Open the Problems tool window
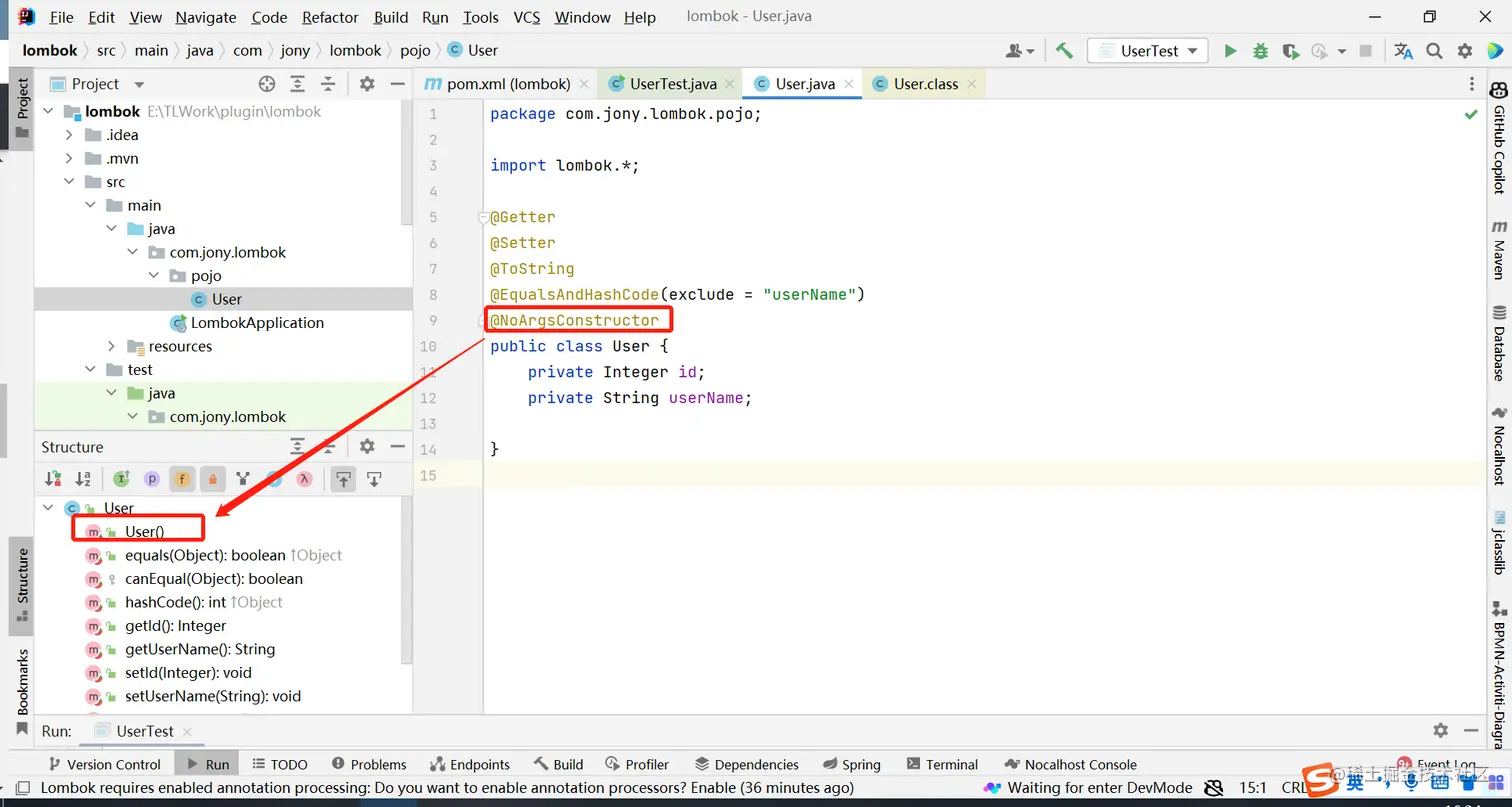1512x807 pixels. coord(369,764)
